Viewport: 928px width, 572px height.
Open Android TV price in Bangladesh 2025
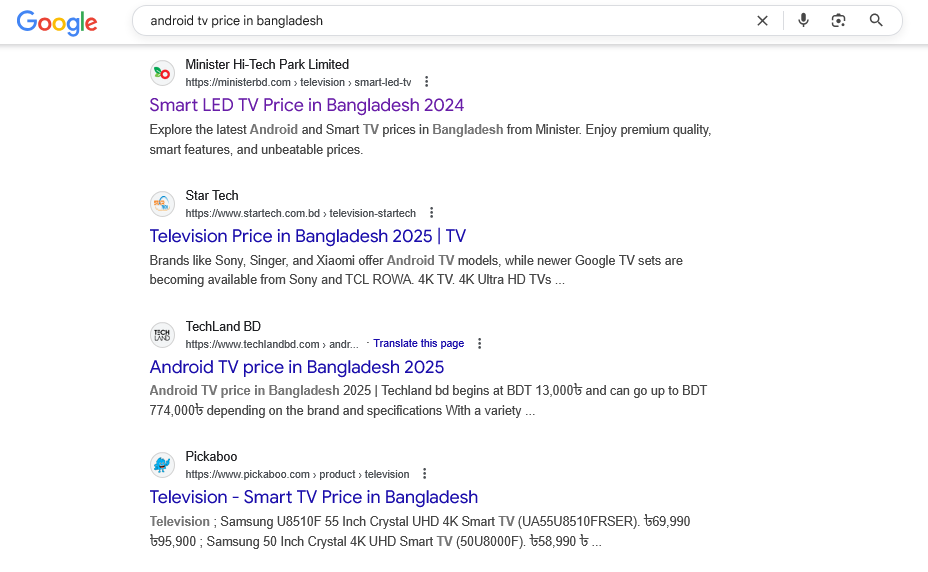[296, 367]
